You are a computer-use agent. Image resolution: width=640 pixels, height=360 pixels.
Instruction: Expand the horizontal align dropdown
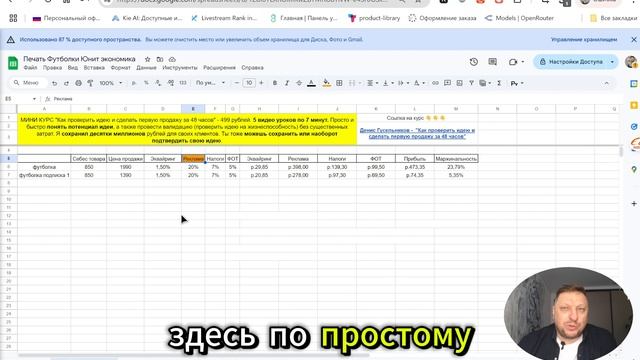377,83
